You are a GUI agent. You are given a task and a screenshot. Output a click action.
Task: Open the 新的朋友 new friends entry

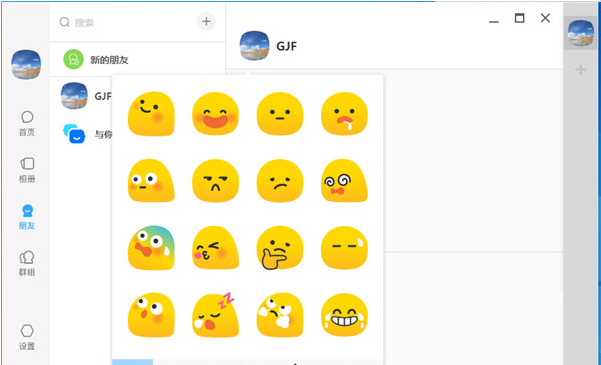coord(137,59)
